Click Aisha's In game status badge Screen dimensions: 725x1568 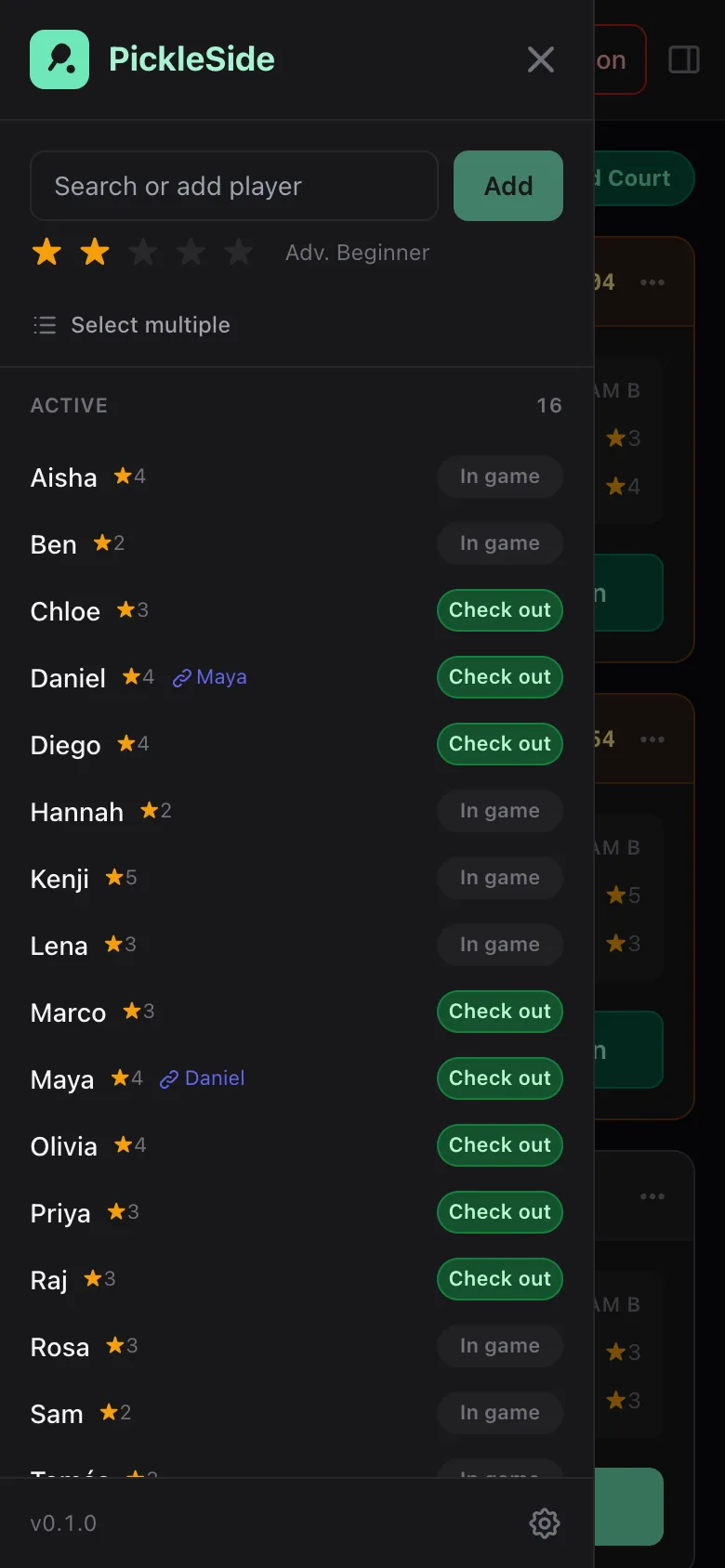tap(500, 477)
